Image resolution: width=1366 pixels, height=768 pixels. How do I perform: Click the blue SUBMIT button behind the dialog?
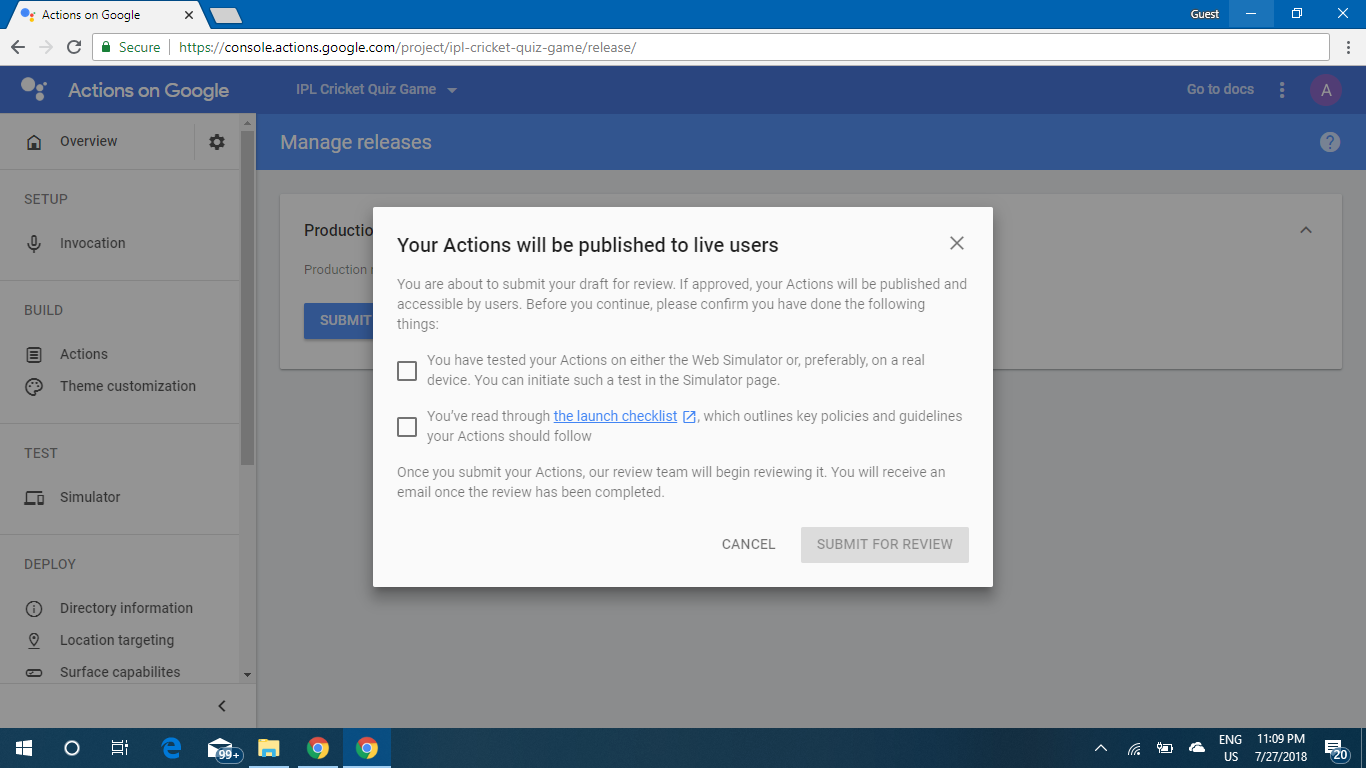[339, 320]
